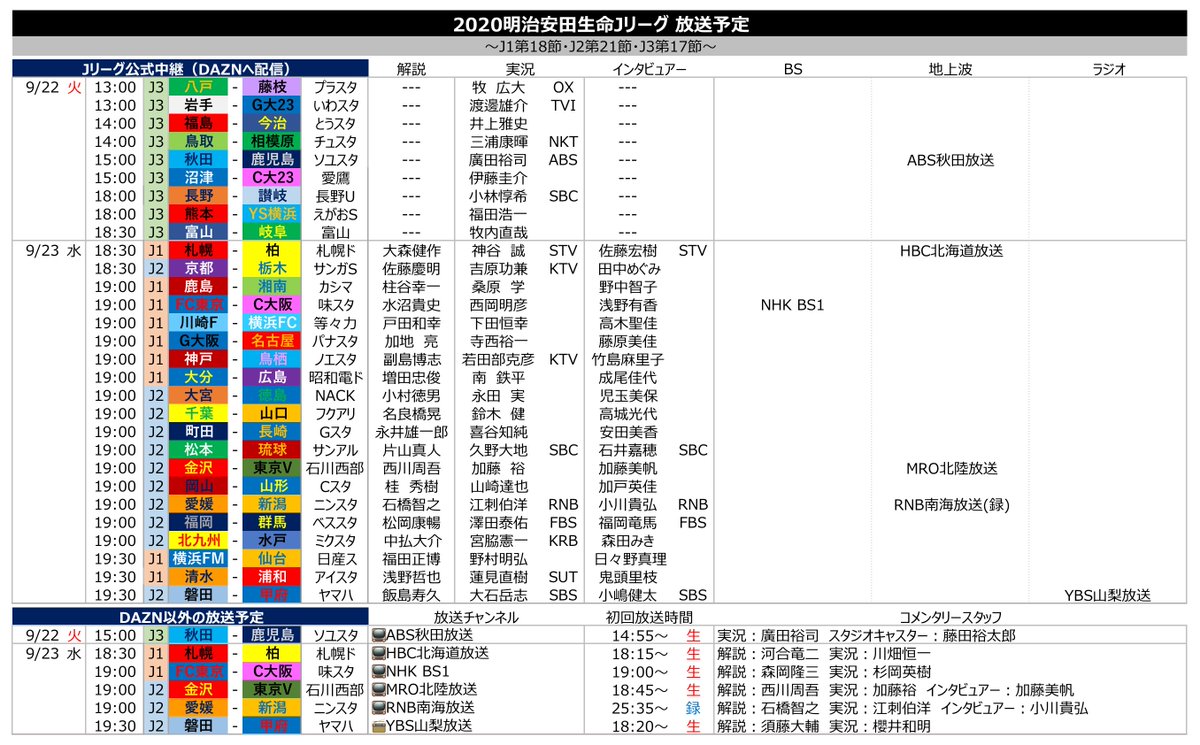Image resolution: width=1200 pixels, height=745 pixels.
Task: Select staff text 解説：須藤大輔 実況：櫻井和明
Action: tap(824, 725)
